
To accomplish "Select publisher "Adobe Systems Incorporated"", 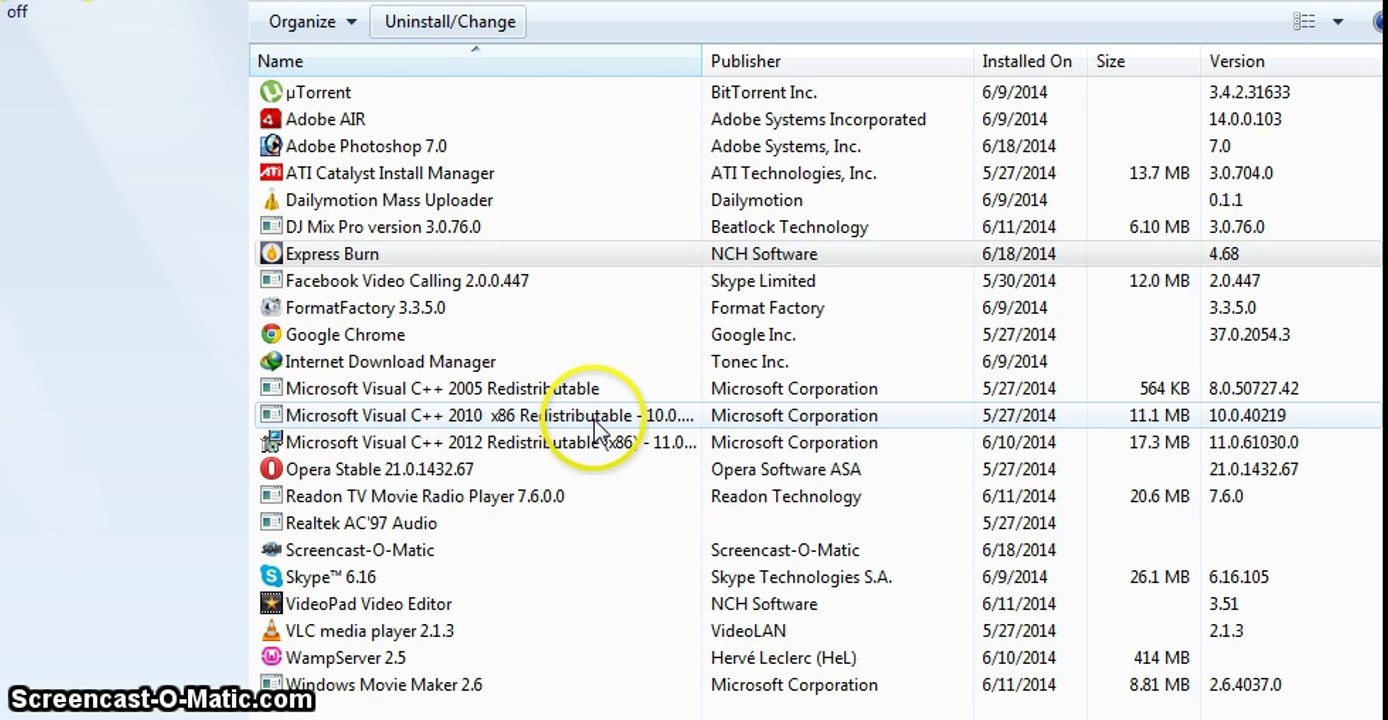I will pos(818,119).
